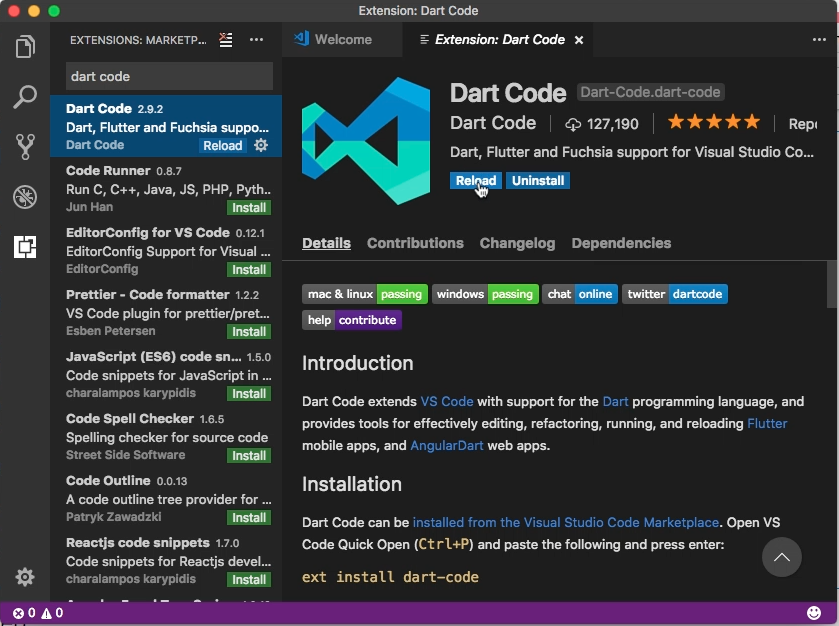This screenshot has height=626, width=839.
Task: Switch to the Welcome tab
Action: pos(342,40)
